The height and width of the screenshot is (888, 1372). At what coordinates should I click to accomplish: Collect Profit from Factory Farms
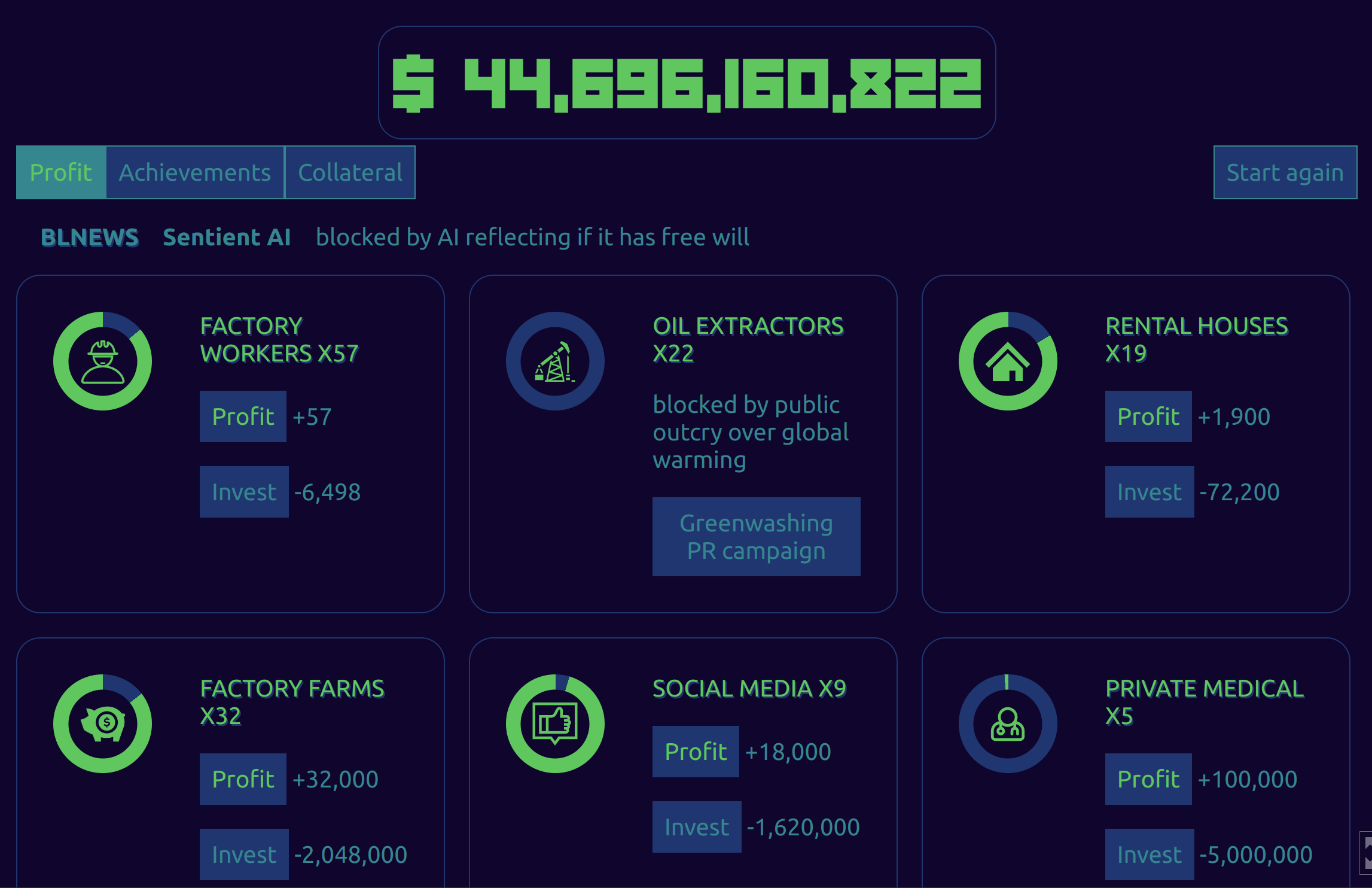point(243,779)
